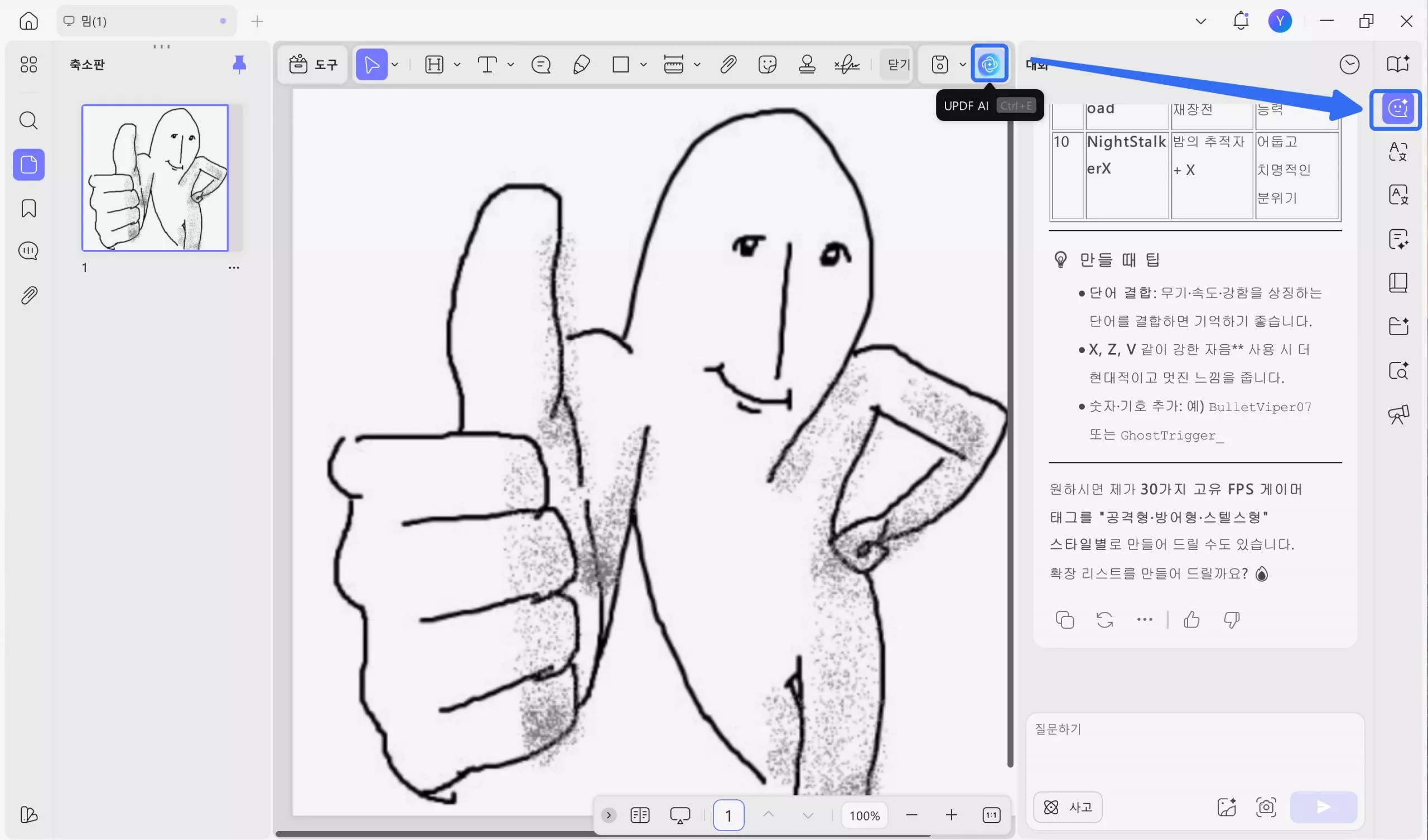The height and width of the screenshot is (840, 1428).
Task: Thumbs up the AI response
Action: coord(1191,620)
